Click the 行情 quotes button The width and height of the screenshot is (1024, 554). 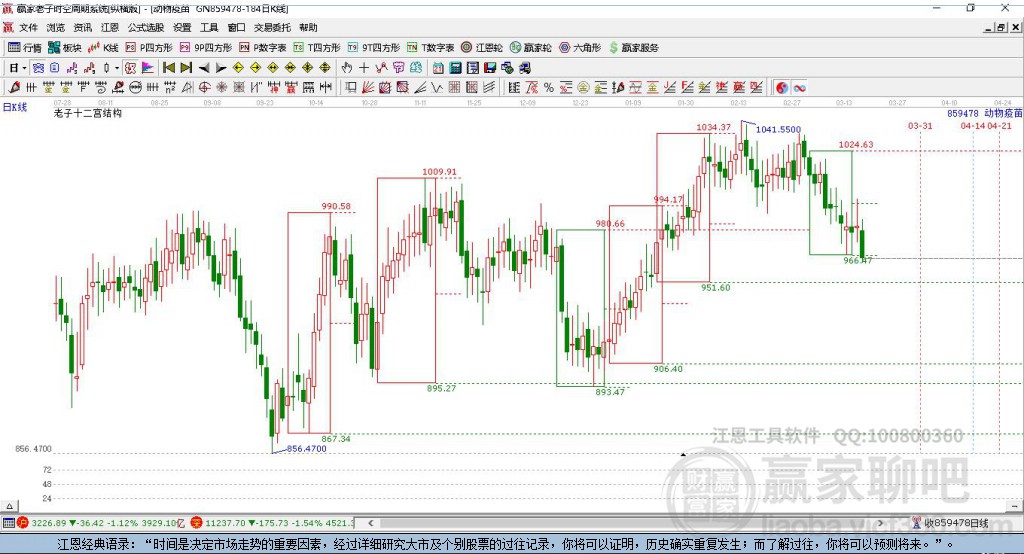[25, 48]
